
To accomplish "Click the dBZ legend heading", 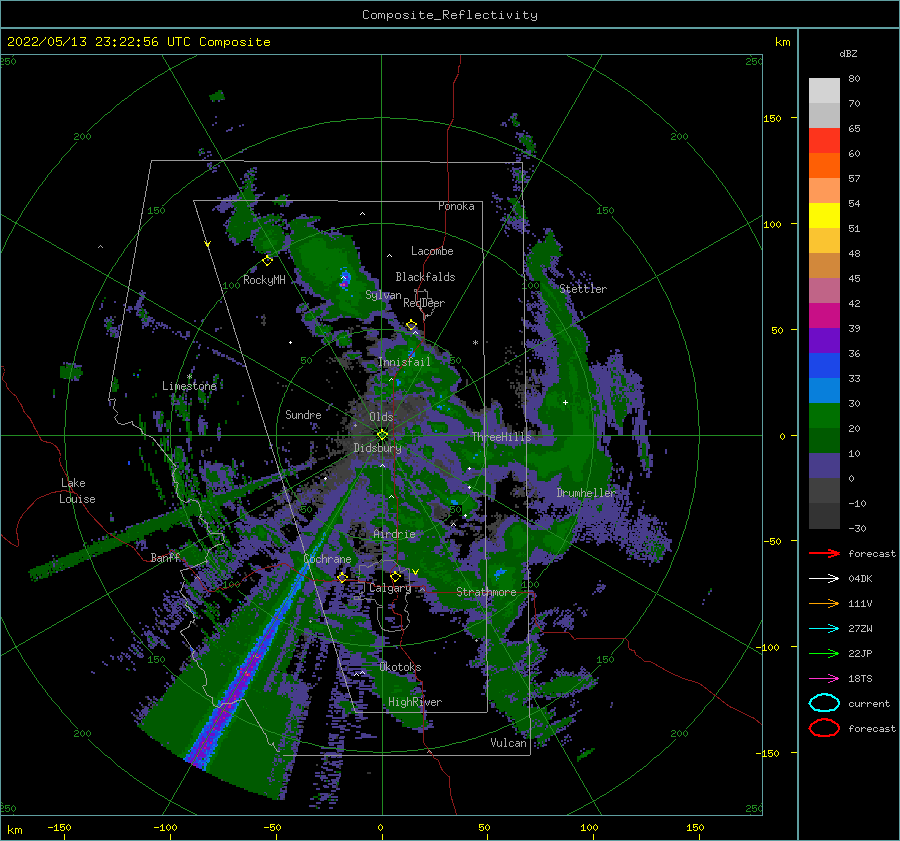I will (848, 53).
